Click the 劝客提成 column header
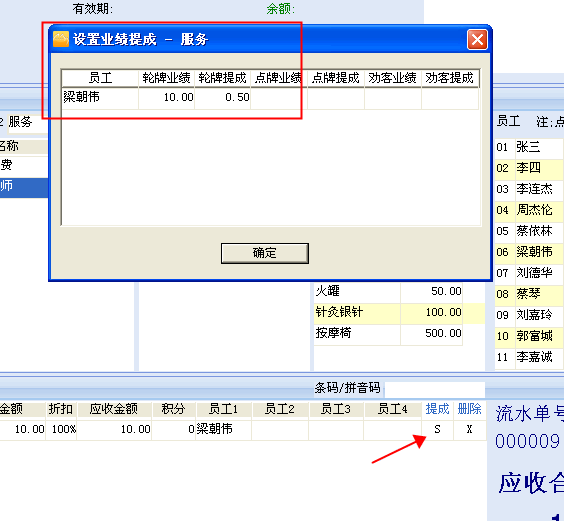 pyautogui.click(x=450, y=78)
